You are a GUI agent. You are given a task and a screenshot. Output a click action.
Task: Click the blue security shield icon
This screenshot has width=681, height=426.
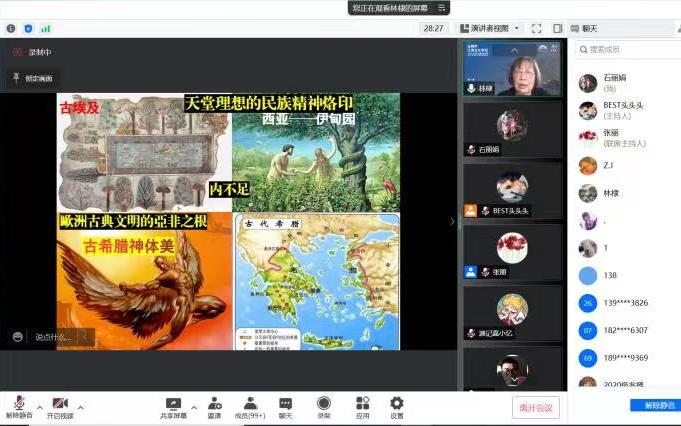pos(28,29)
